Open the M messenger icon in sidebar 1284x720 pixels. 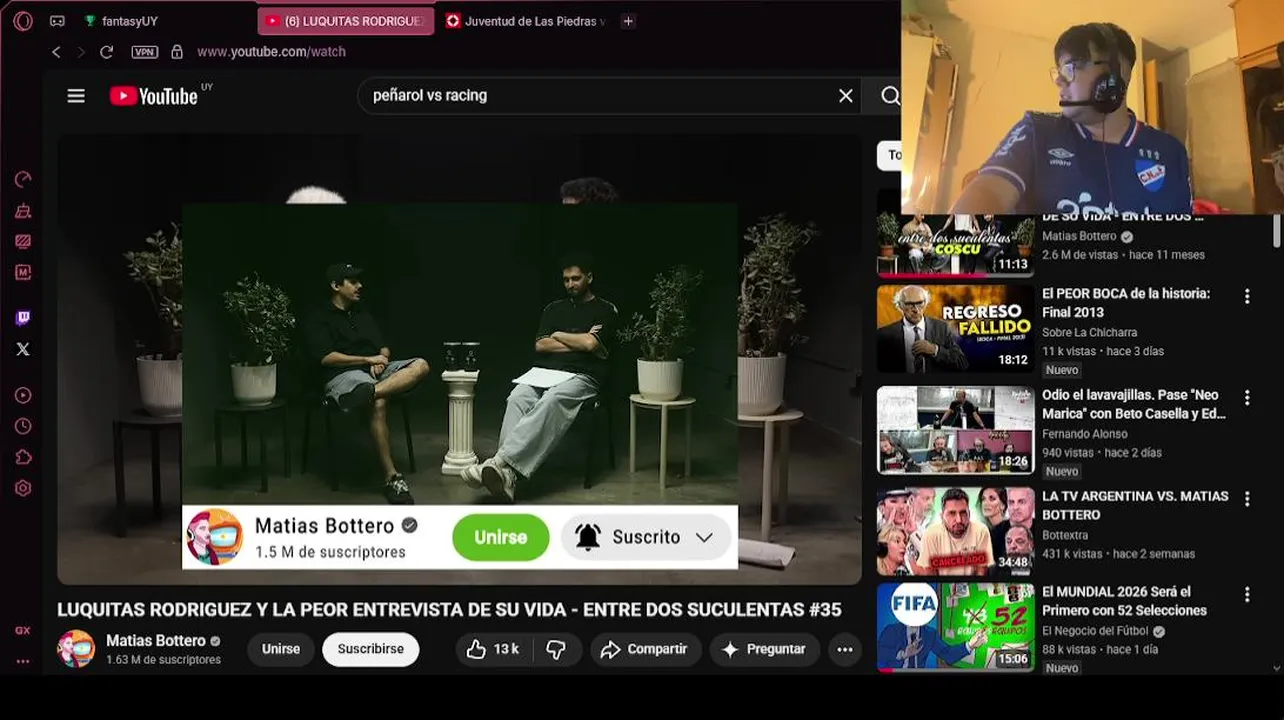coord(23,272)
